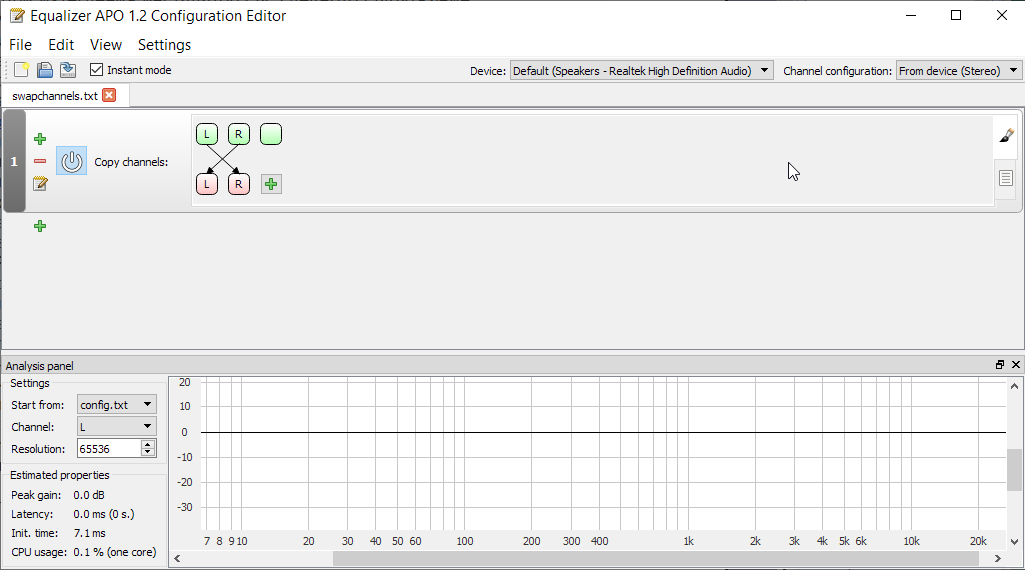Open the View menu

tap(106, 44)
